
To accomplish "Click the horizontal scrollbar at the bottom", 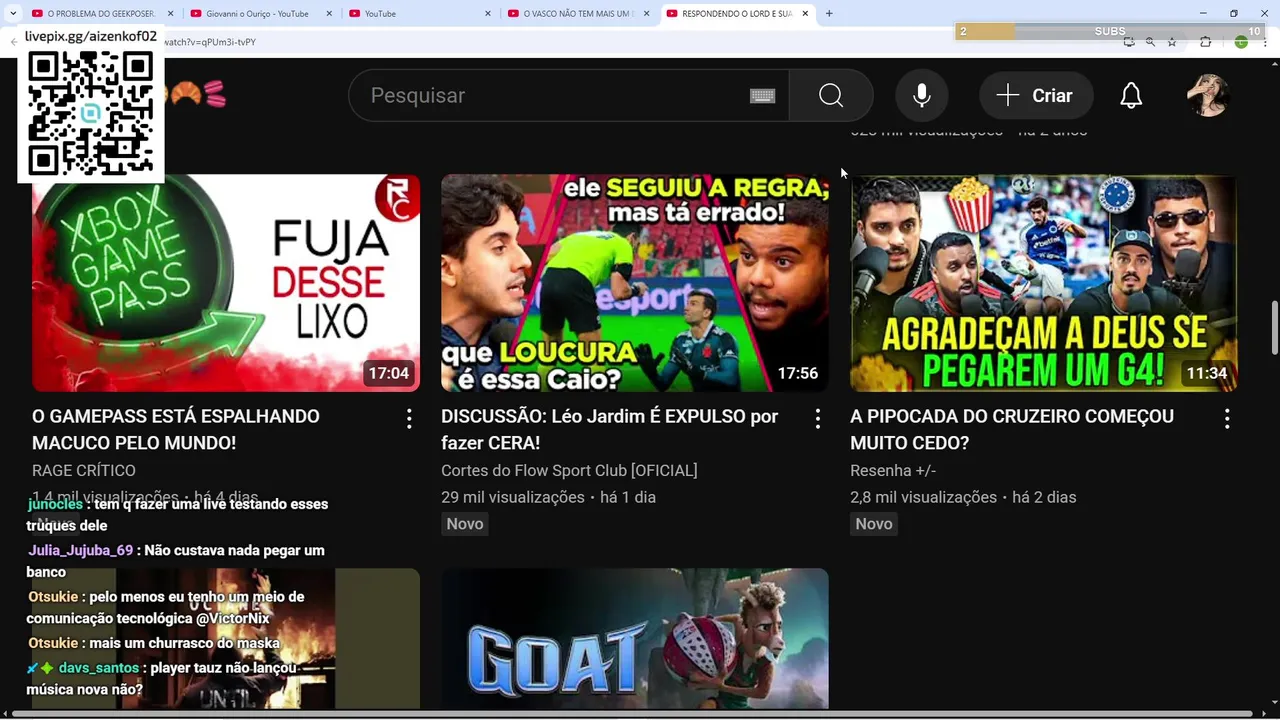I will 630,714.
